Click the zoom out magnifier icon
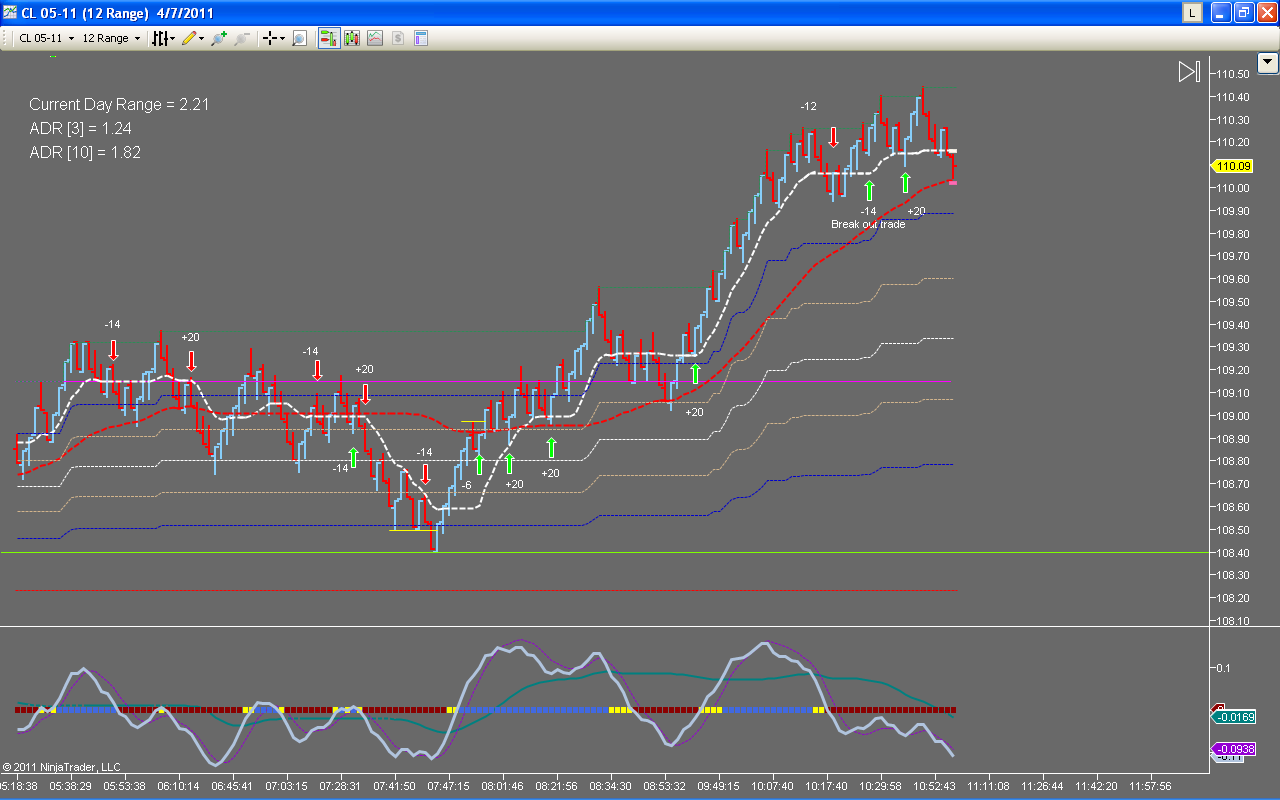1280x800 pixels. click(243, 38)
